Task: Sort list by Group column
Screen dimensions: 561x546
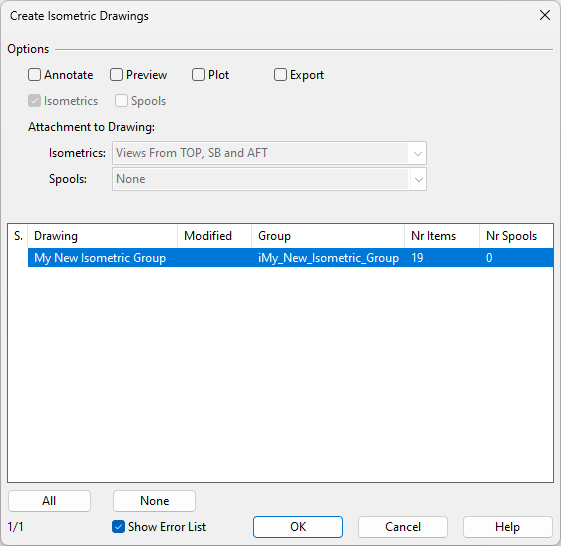Action: pos(328,236)
